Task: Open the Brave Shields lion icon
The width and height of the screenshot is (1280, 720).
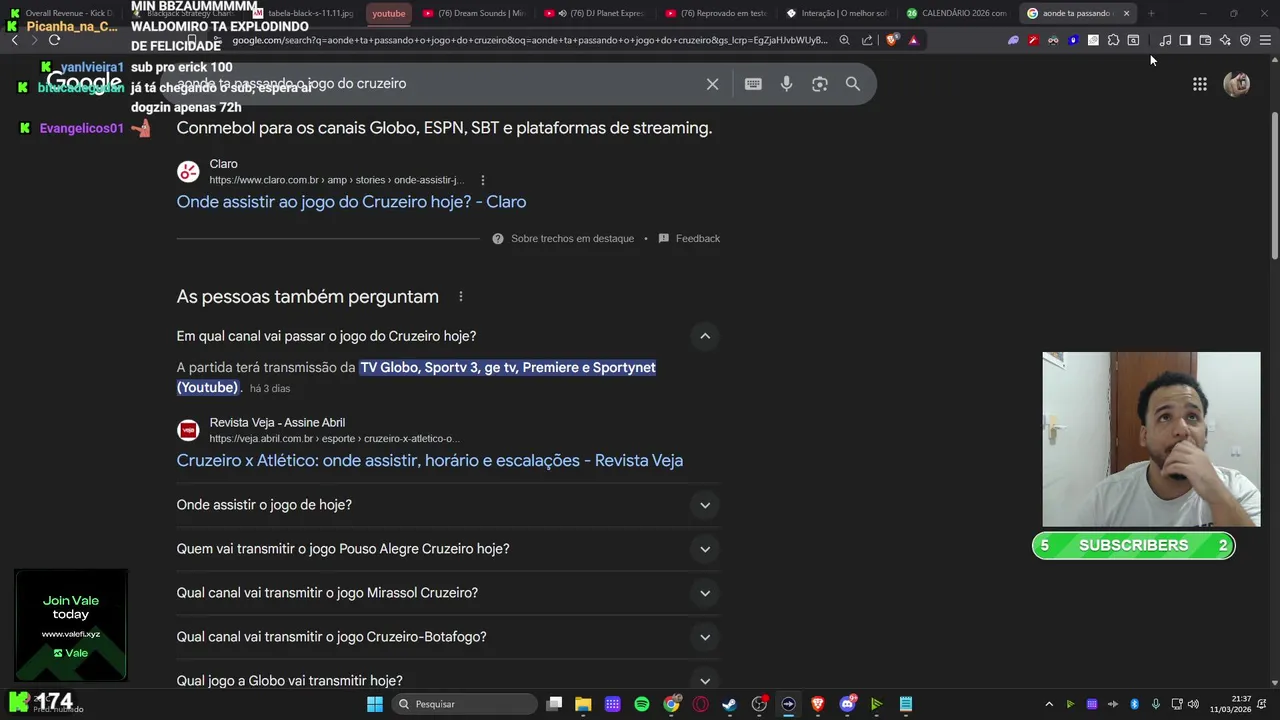Action: 892,40
